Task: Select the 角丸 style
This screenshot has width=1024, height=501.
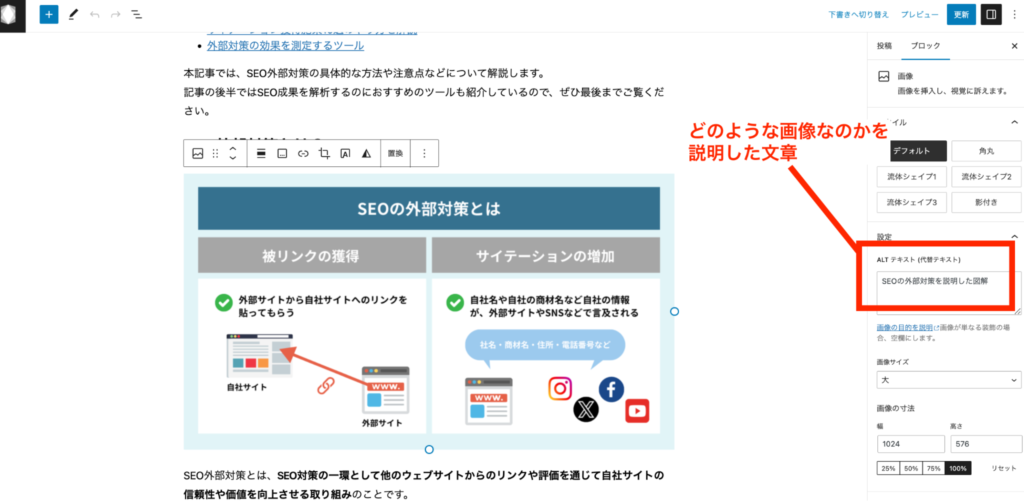Action: point(986,152)
